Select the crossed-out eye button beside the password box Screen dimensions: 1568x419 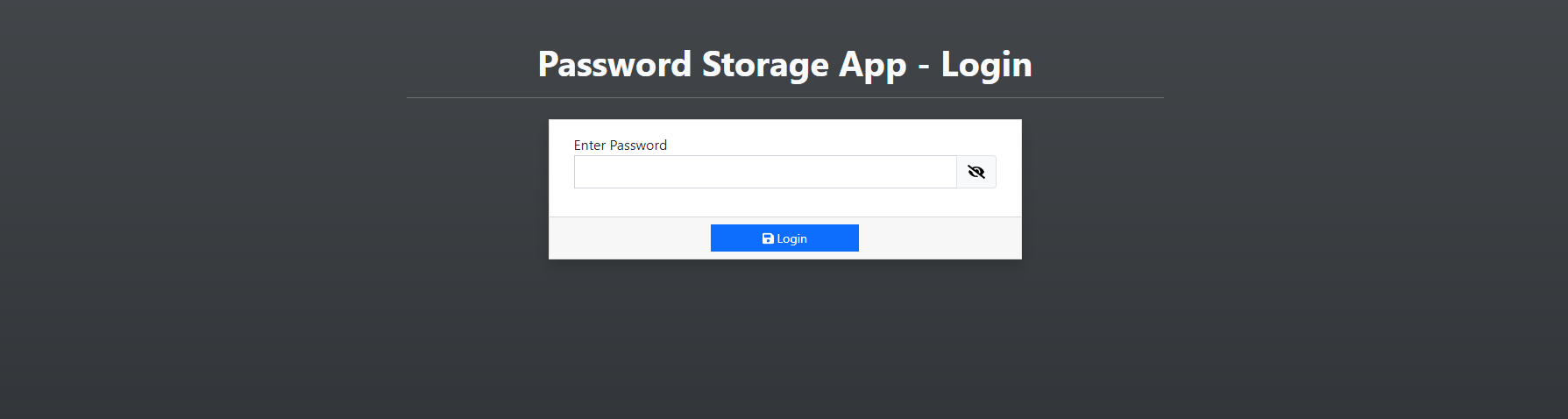976,172
